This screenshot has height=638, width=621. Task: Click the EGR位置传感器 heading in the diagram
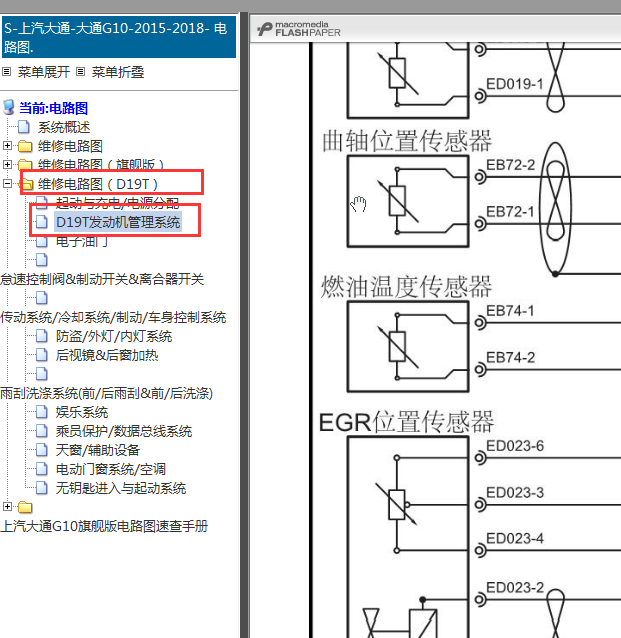(x=406, y=422)
